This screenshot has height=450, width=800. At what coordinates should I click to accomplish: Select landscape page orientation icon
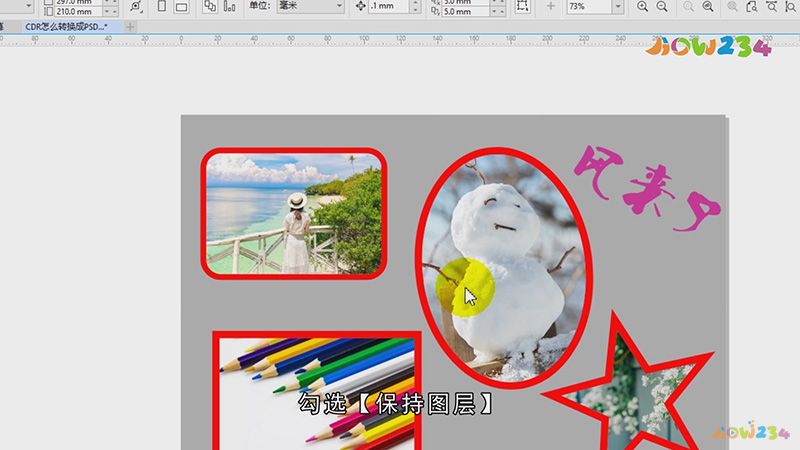tap(181, 7)
